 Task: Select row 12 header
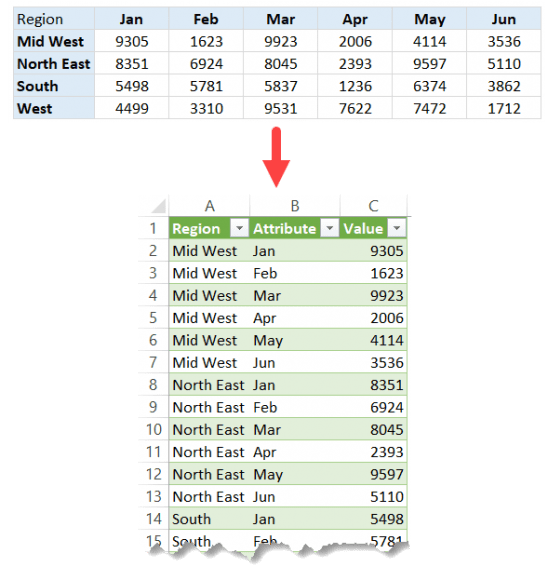[153, 474]
